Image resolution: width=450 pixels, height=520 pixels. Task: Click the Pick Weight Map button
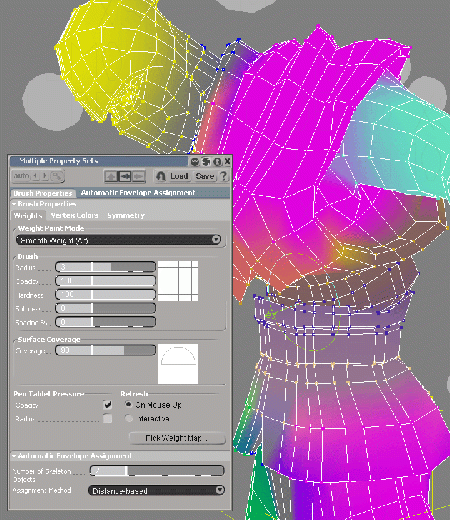[177, 438]
